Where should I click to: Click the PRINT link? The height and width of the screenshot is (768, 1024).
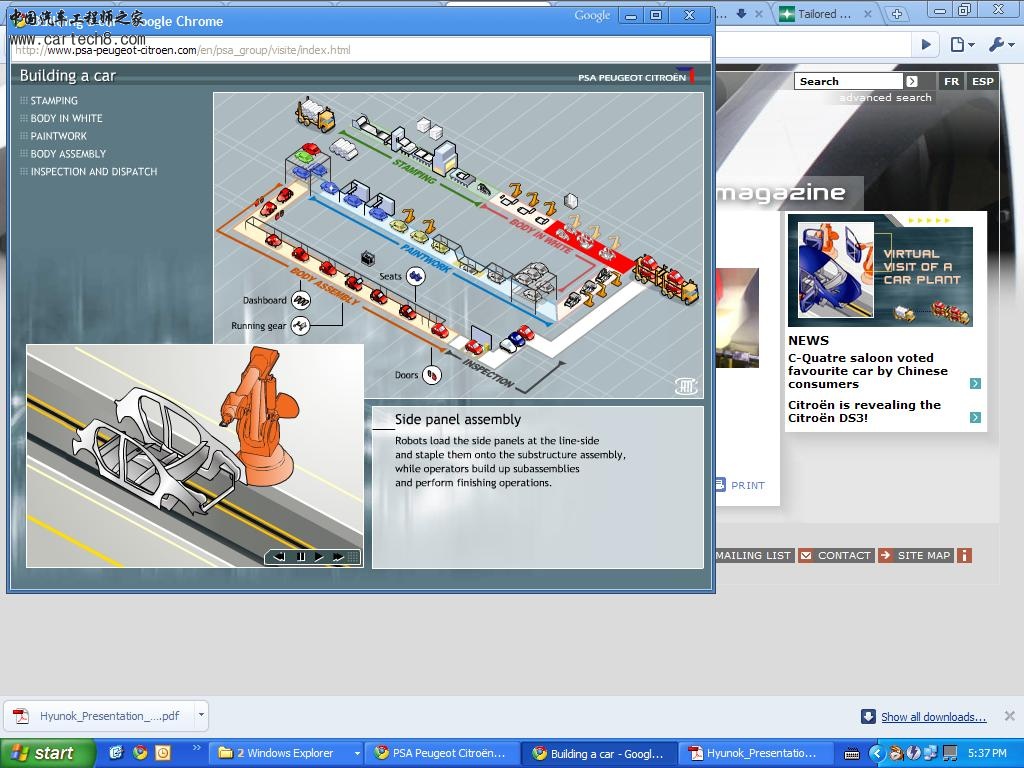pos(748,485)
